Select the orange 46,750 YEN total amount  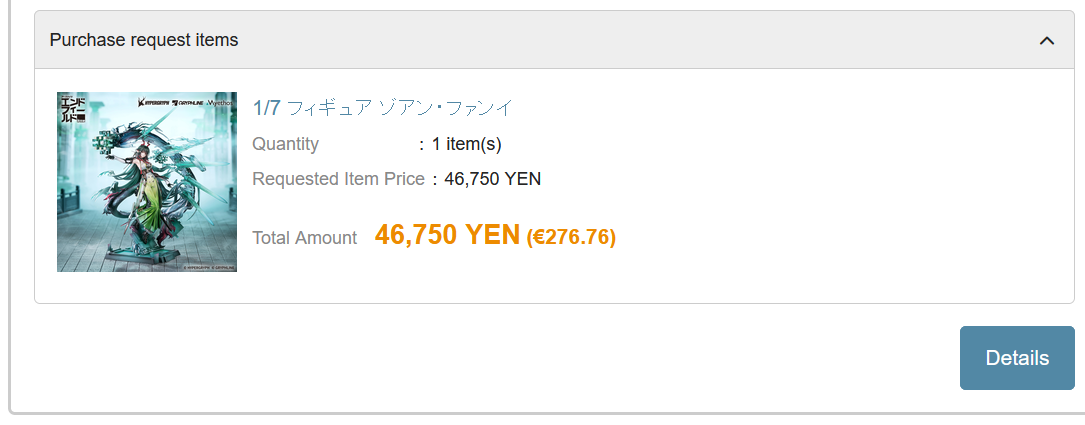point(447,235)
